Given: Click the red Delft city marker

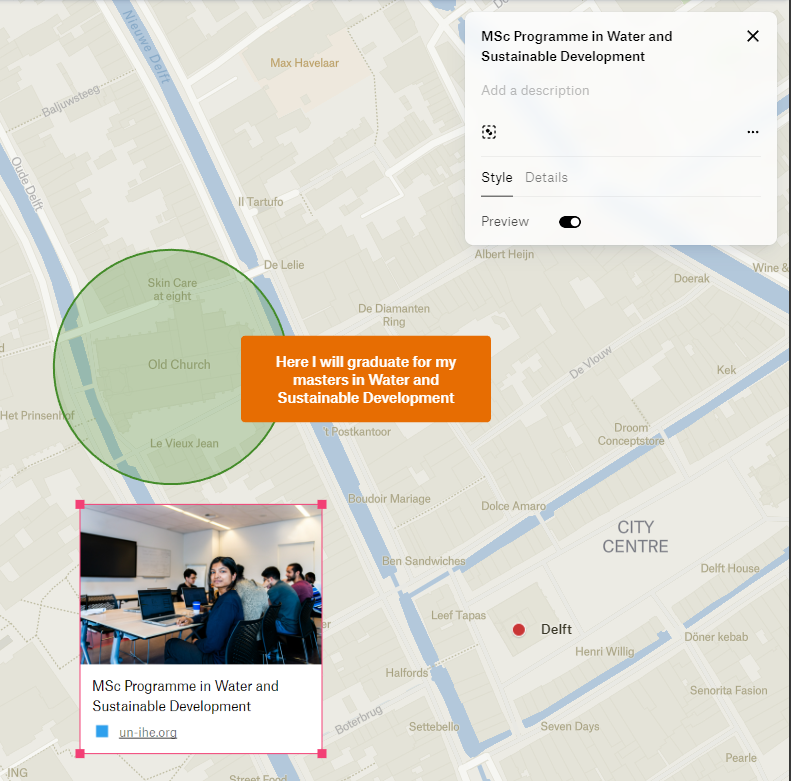Looking at the screenshot, I should [x=518, y=630].
